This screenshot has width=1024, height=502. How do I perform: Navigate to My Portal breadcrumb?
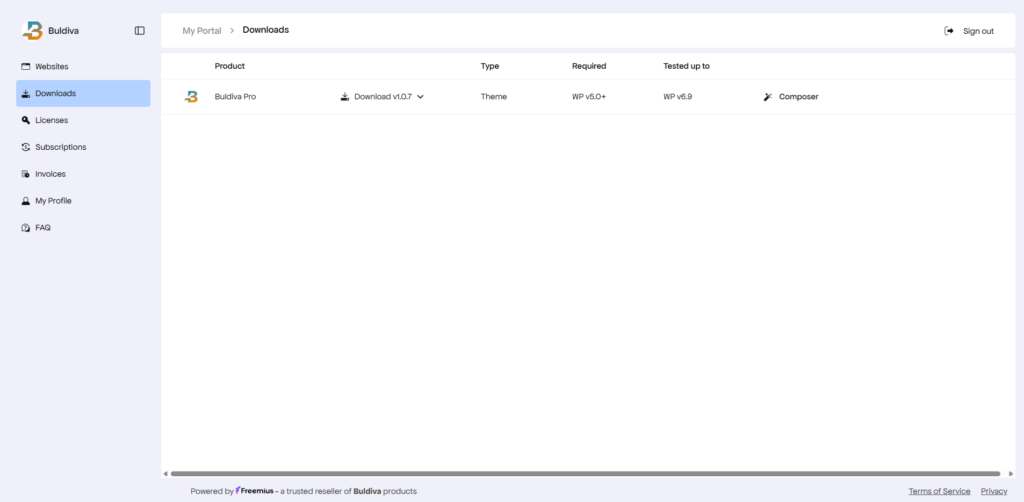[x=201, y=31]
